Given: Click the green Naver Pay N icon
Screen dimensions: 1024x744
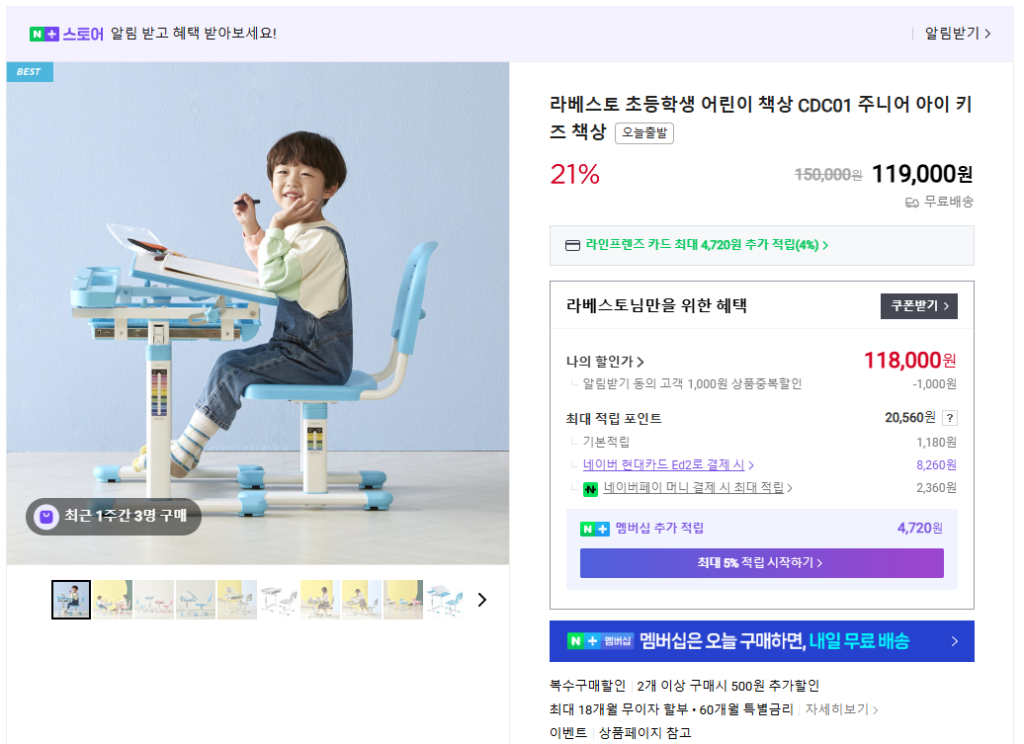Looking at the screenshot, I should 590,489.
